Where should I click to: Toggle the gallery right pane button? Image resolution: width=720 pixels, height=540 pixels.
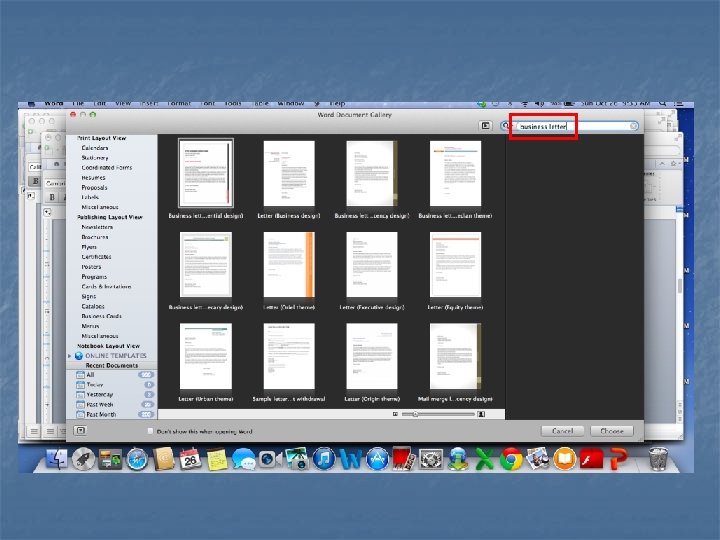(x=485, y=125)
